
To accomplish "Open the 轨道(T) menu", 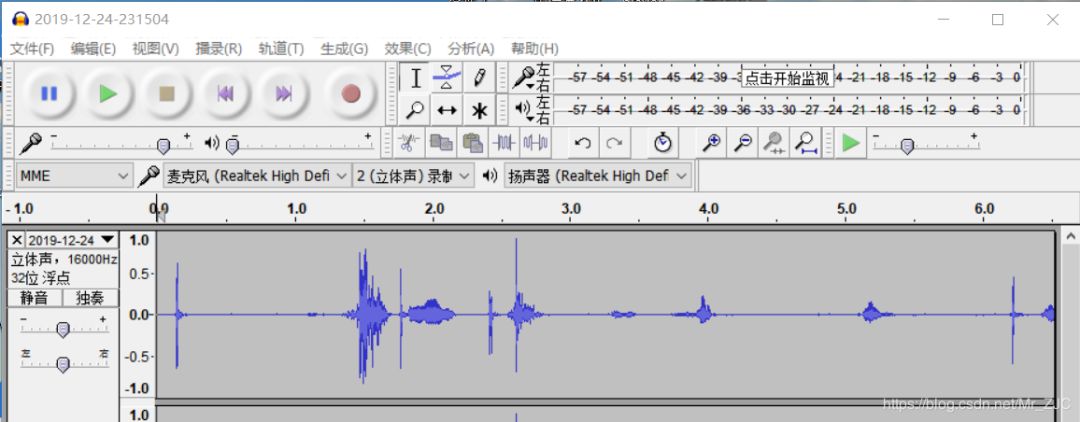I will 281,49.
